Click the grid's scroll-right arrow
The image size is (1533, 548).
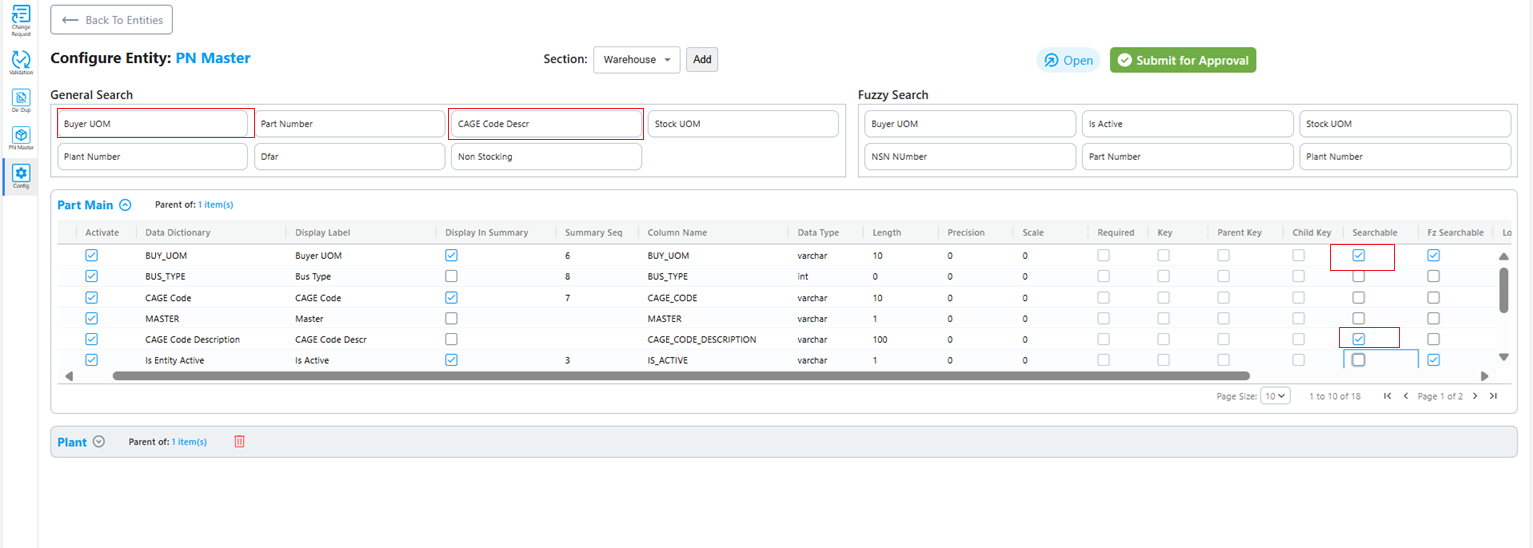click(1484, 376)
